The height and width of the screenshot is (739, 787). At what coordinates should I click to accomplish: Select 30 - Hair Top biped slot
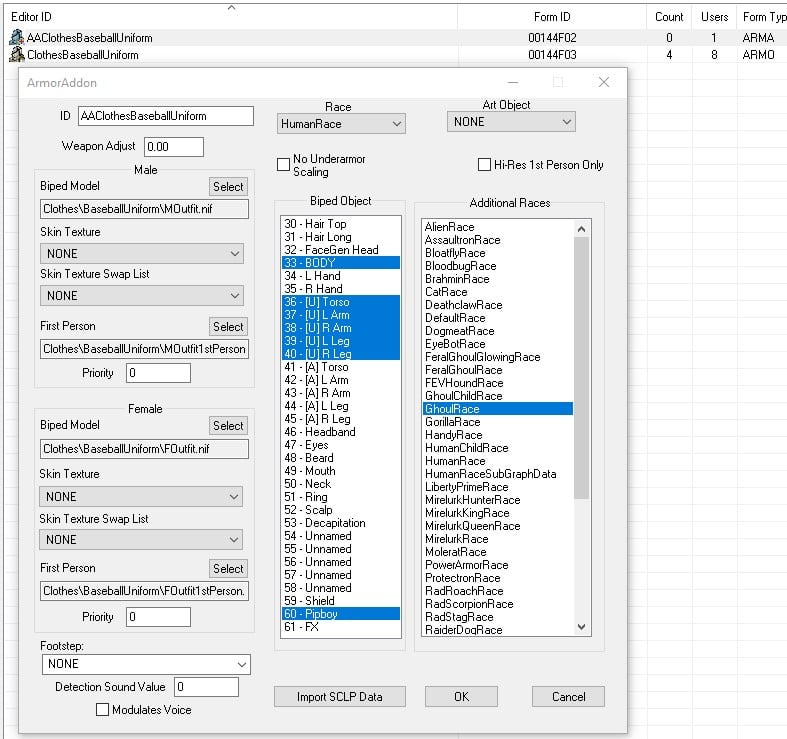[341, 223]
